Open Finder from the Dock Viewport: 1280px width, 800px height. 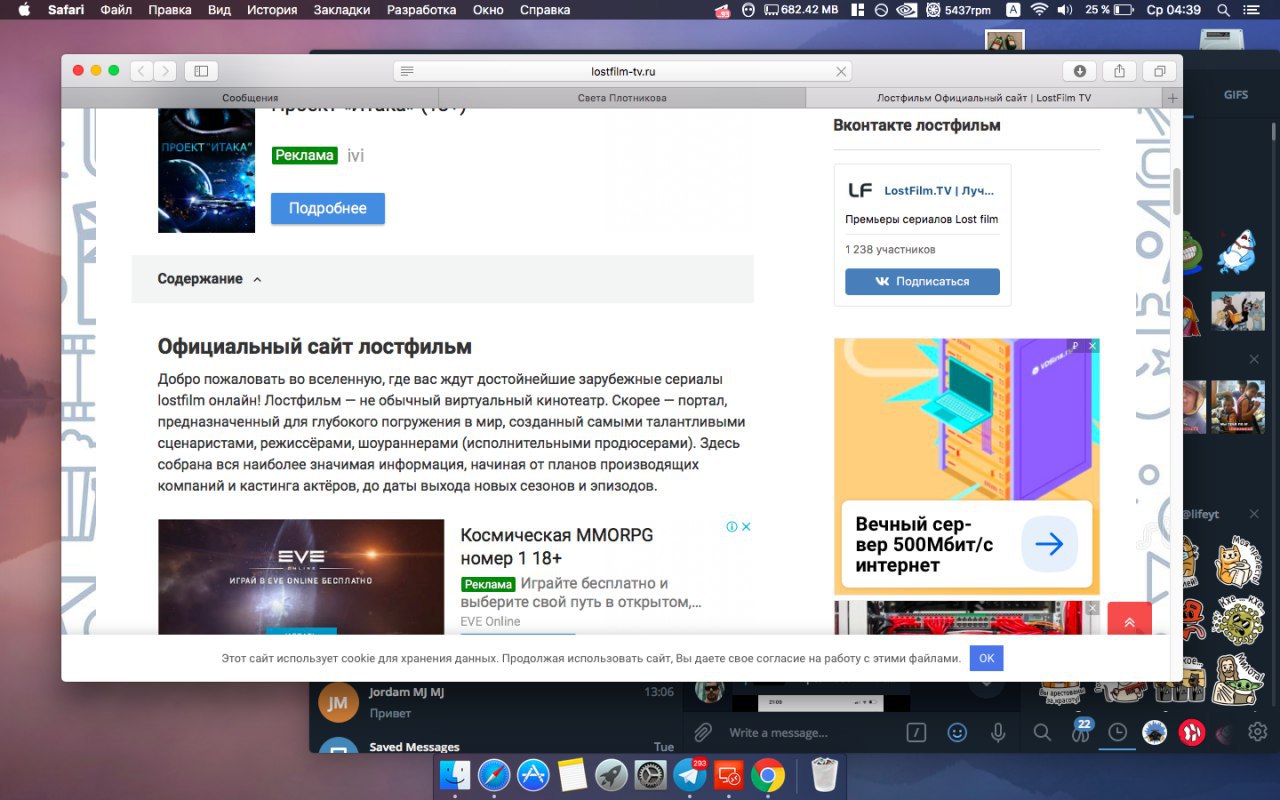click(x=455, y=775)
